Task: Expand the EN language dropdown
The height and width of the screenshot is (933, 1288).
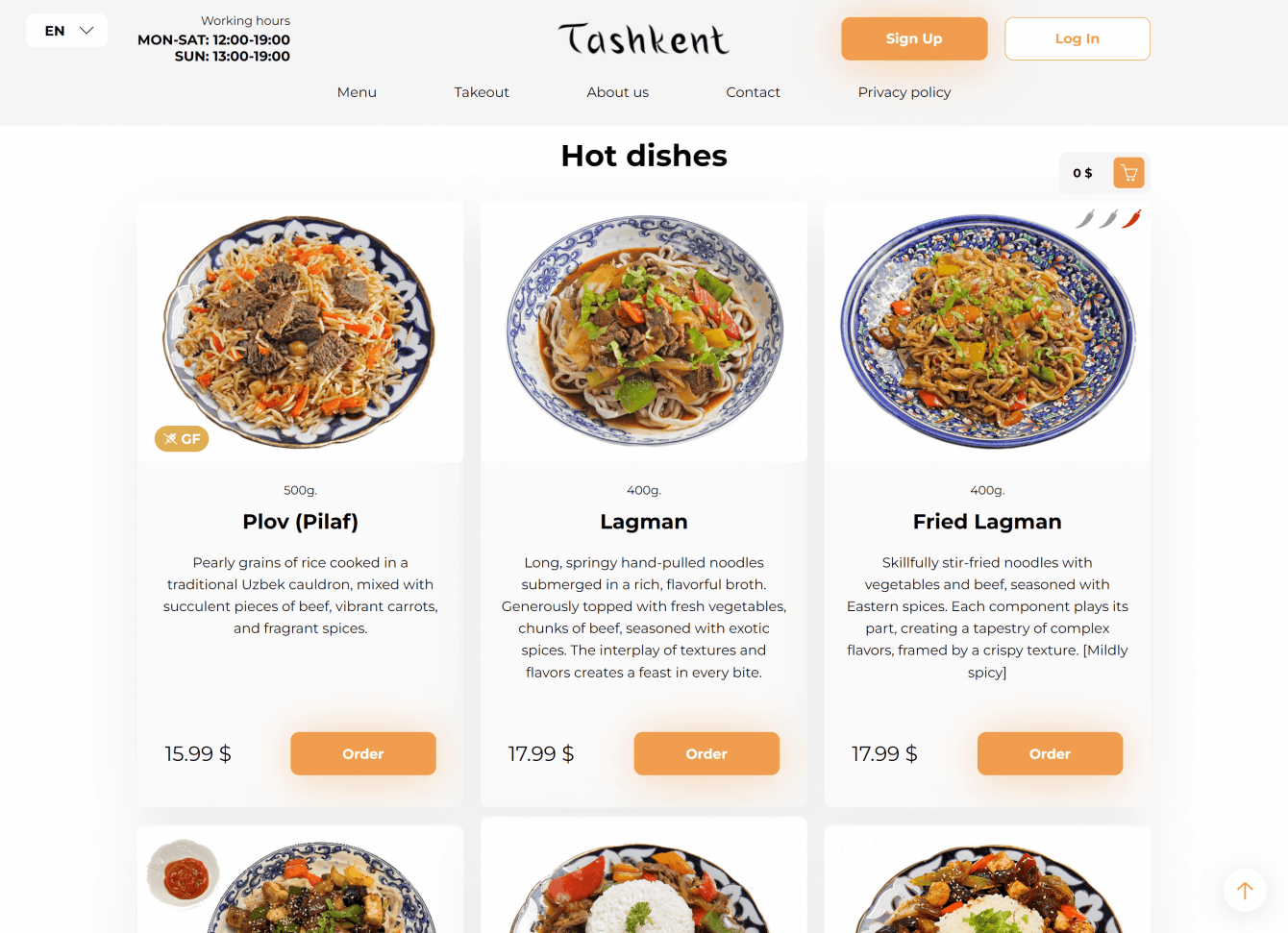Action: (x=67, y=31)
